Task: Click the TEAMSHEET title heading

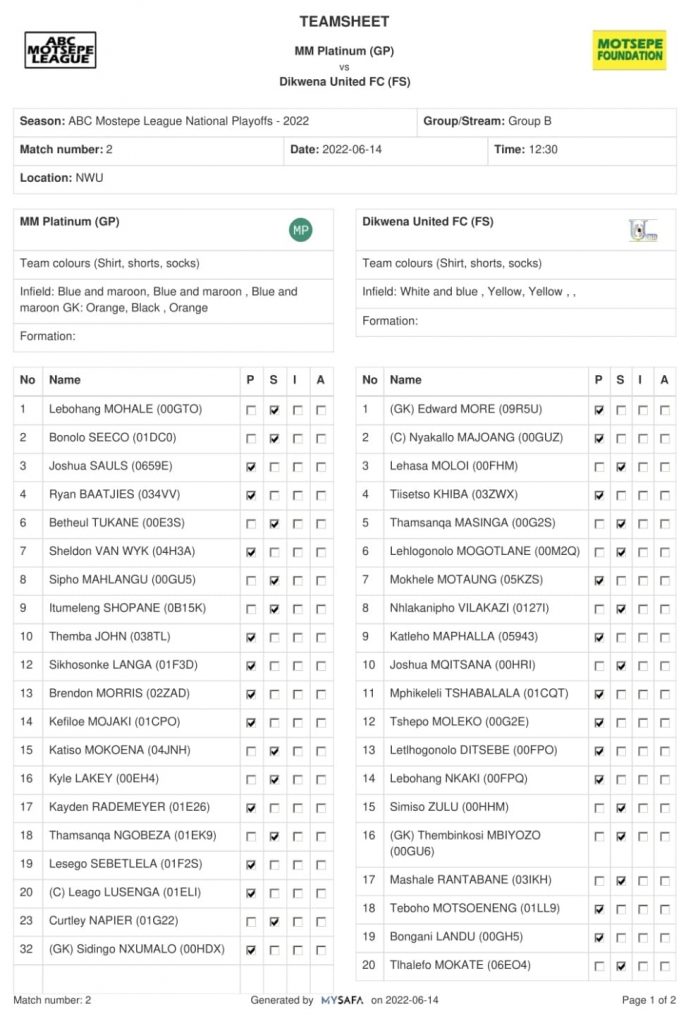Action: point(344,21)
